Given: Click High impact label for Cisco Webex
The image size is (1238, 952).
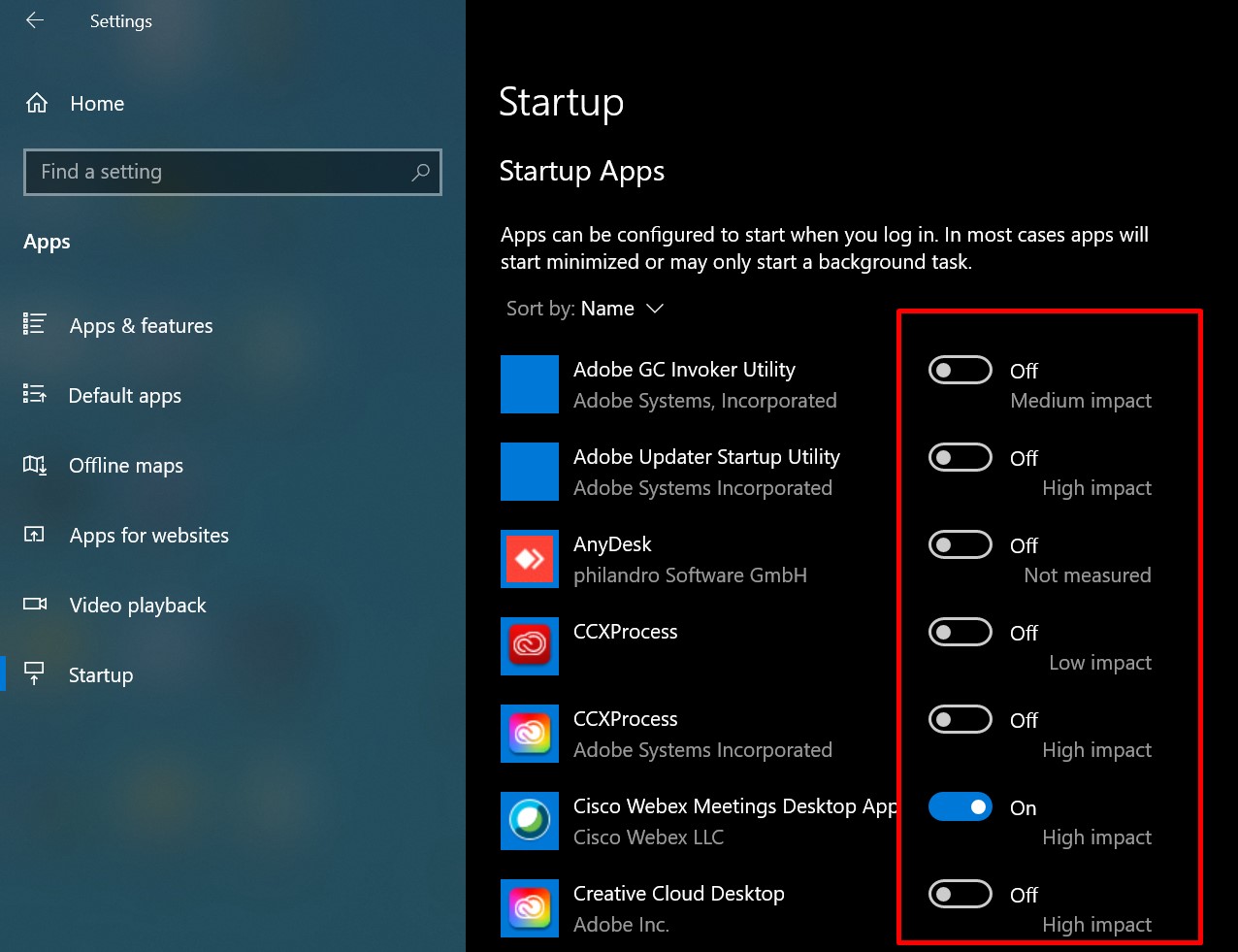Looking at the screenshot, I should point(1097,837).
